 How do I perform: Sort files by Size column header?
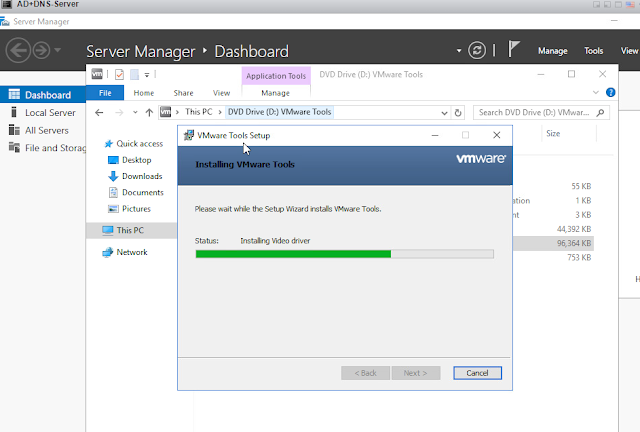[569, 134]
